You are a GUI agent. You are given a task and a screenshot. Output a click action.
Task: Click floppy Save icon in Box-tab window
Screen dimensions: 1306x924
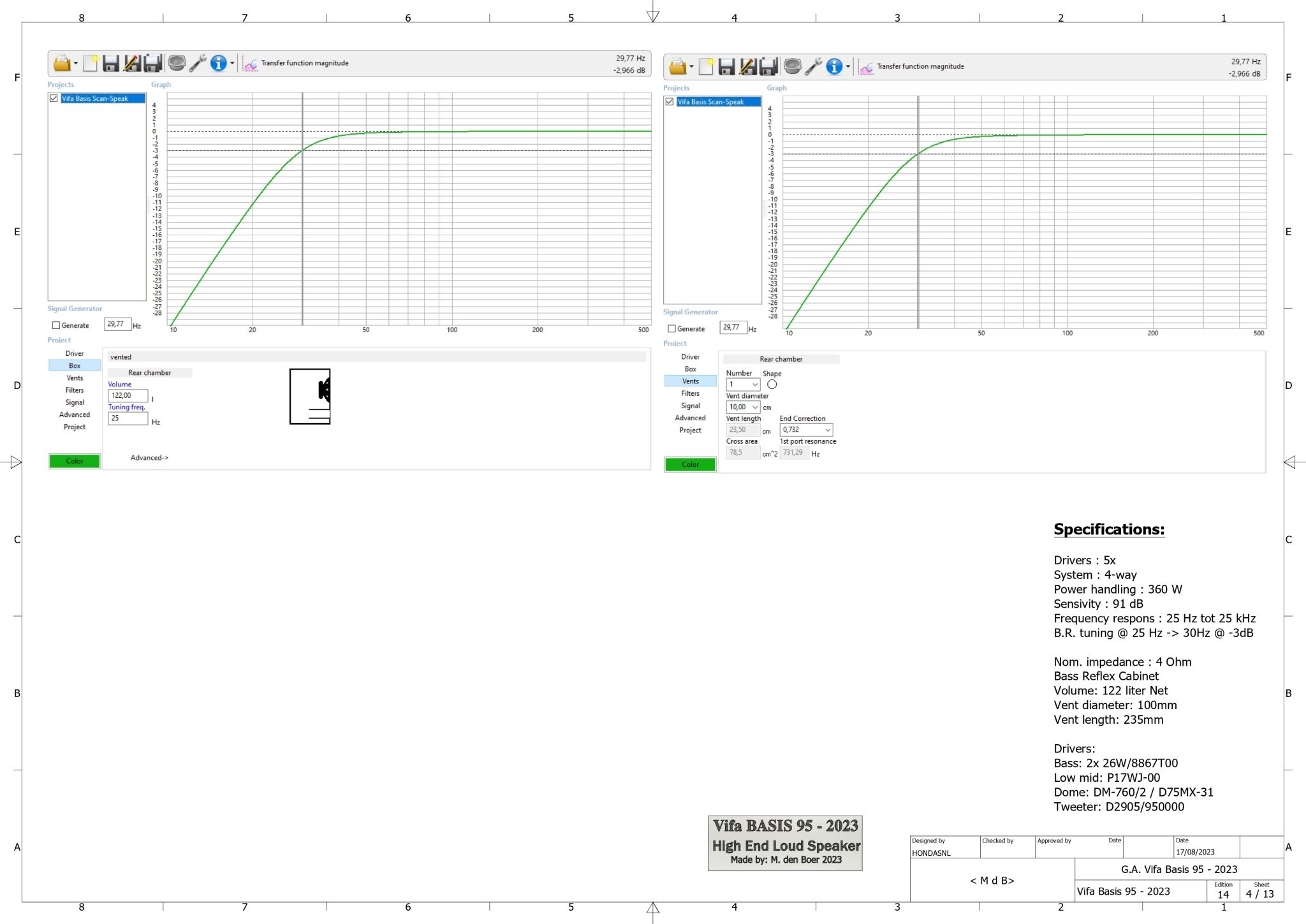point(111,63)
